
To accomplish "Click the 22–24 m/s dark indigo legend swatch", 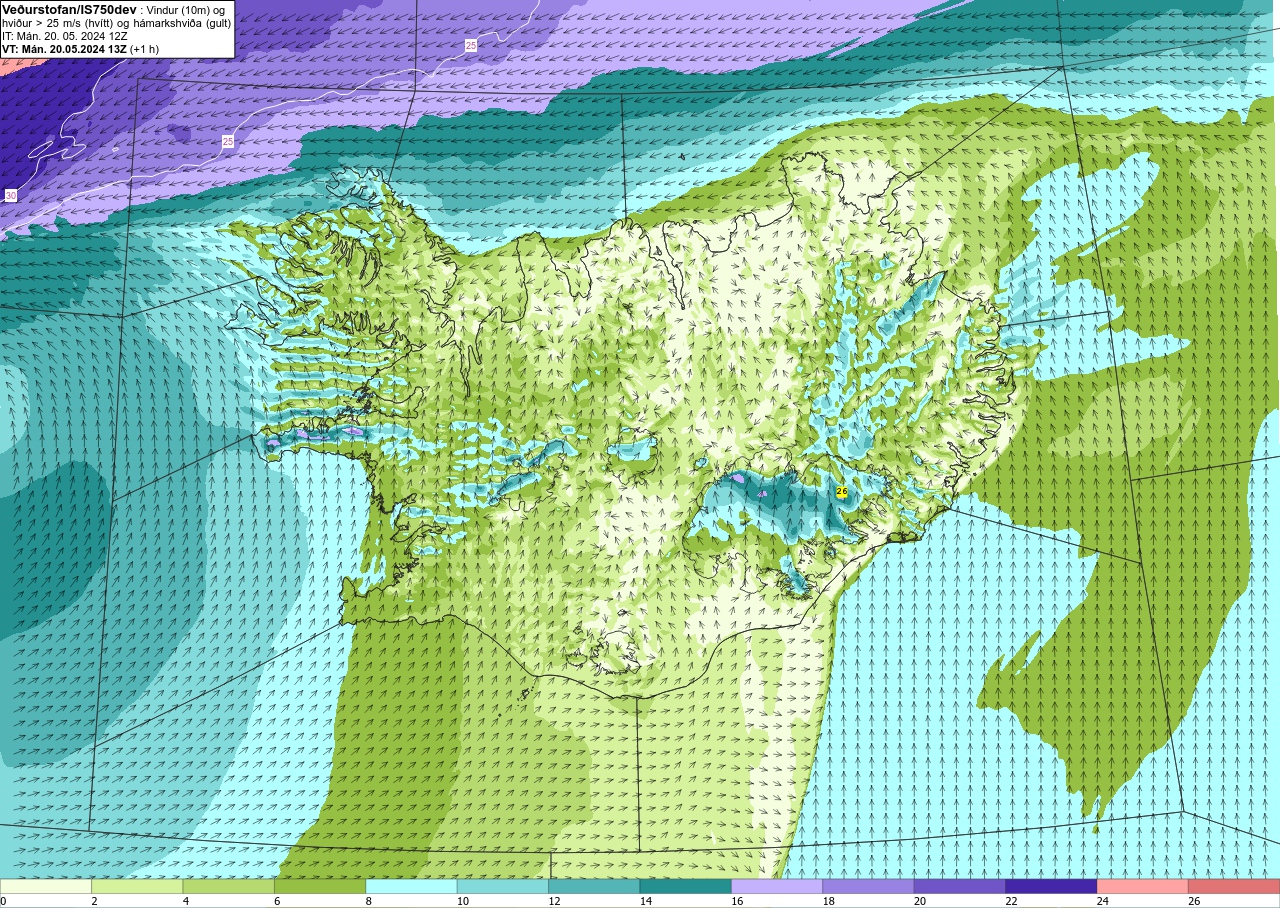I will 1051,886.
